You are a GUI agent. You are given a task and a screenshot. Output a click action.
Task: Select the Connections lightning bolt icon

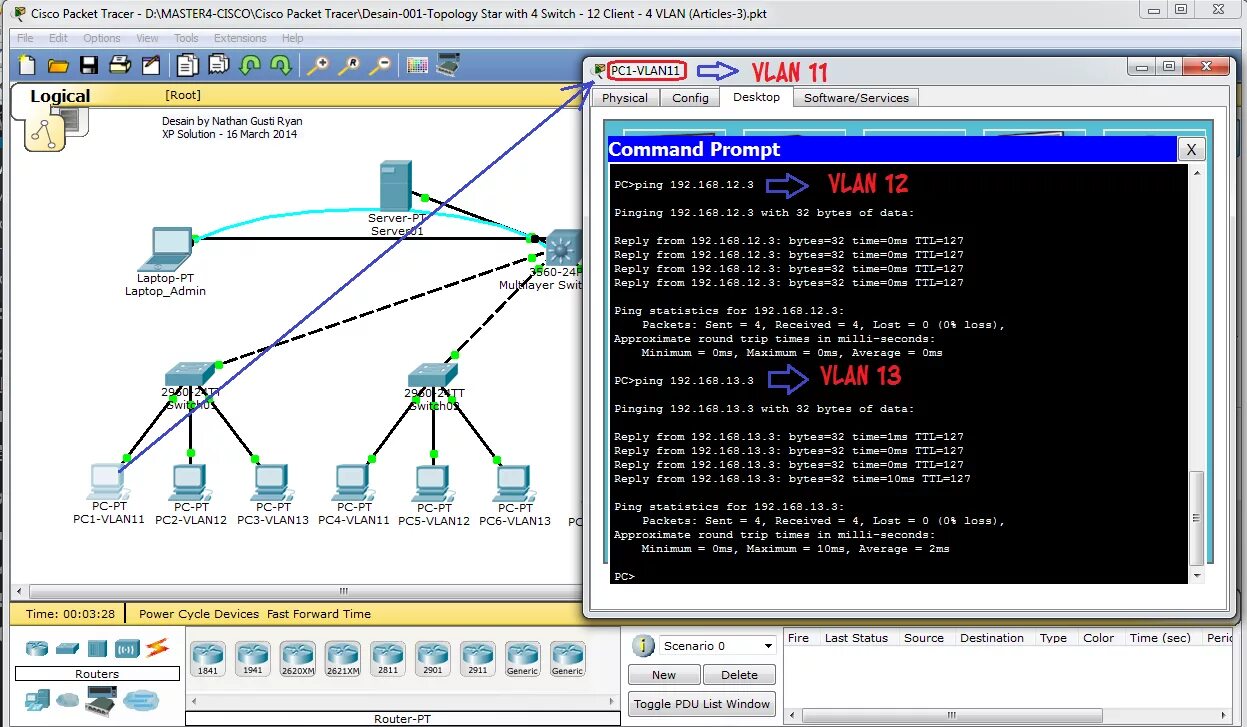click(x=157, y=648)
